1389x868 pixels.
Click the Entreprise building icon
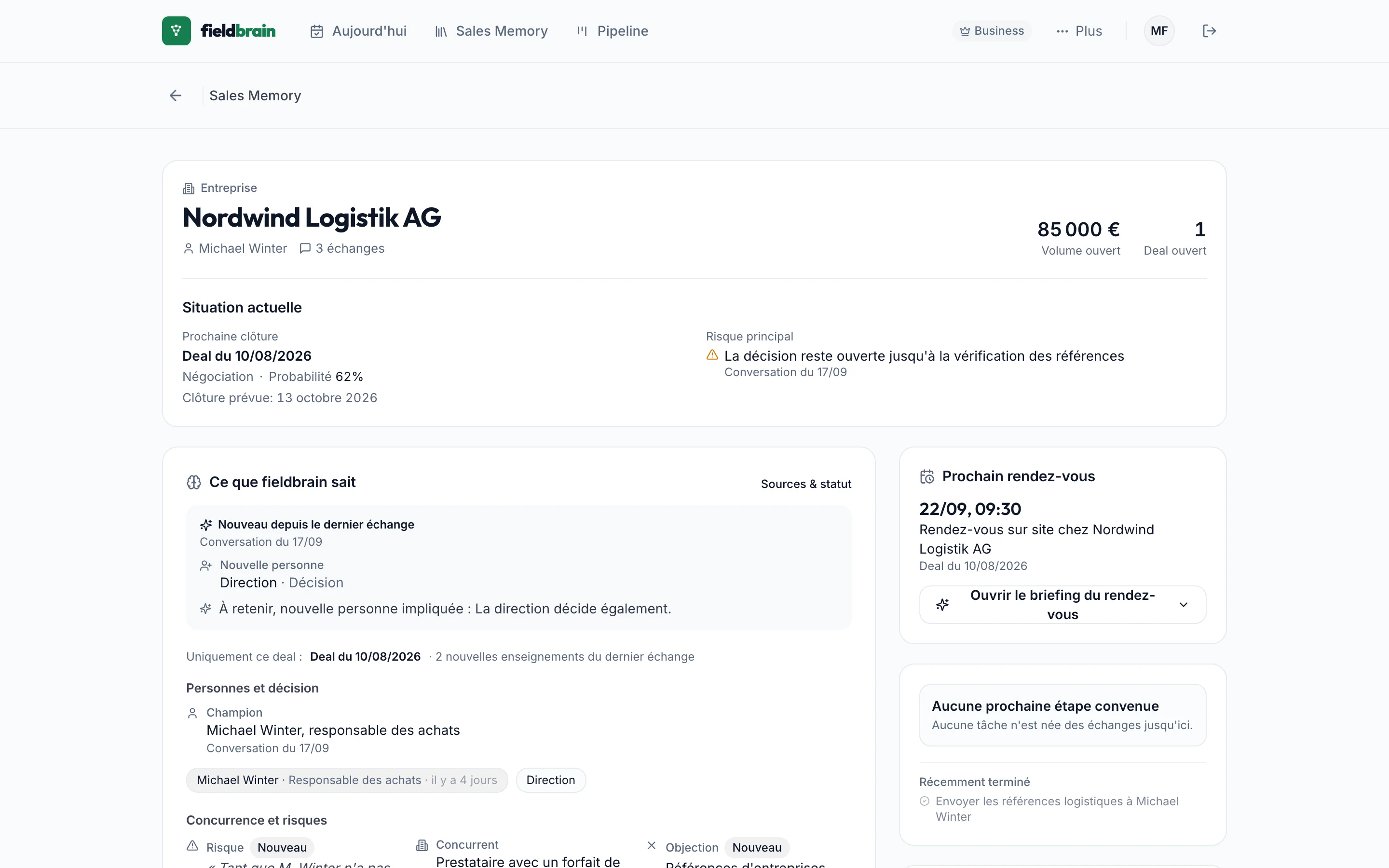point(188,188)
